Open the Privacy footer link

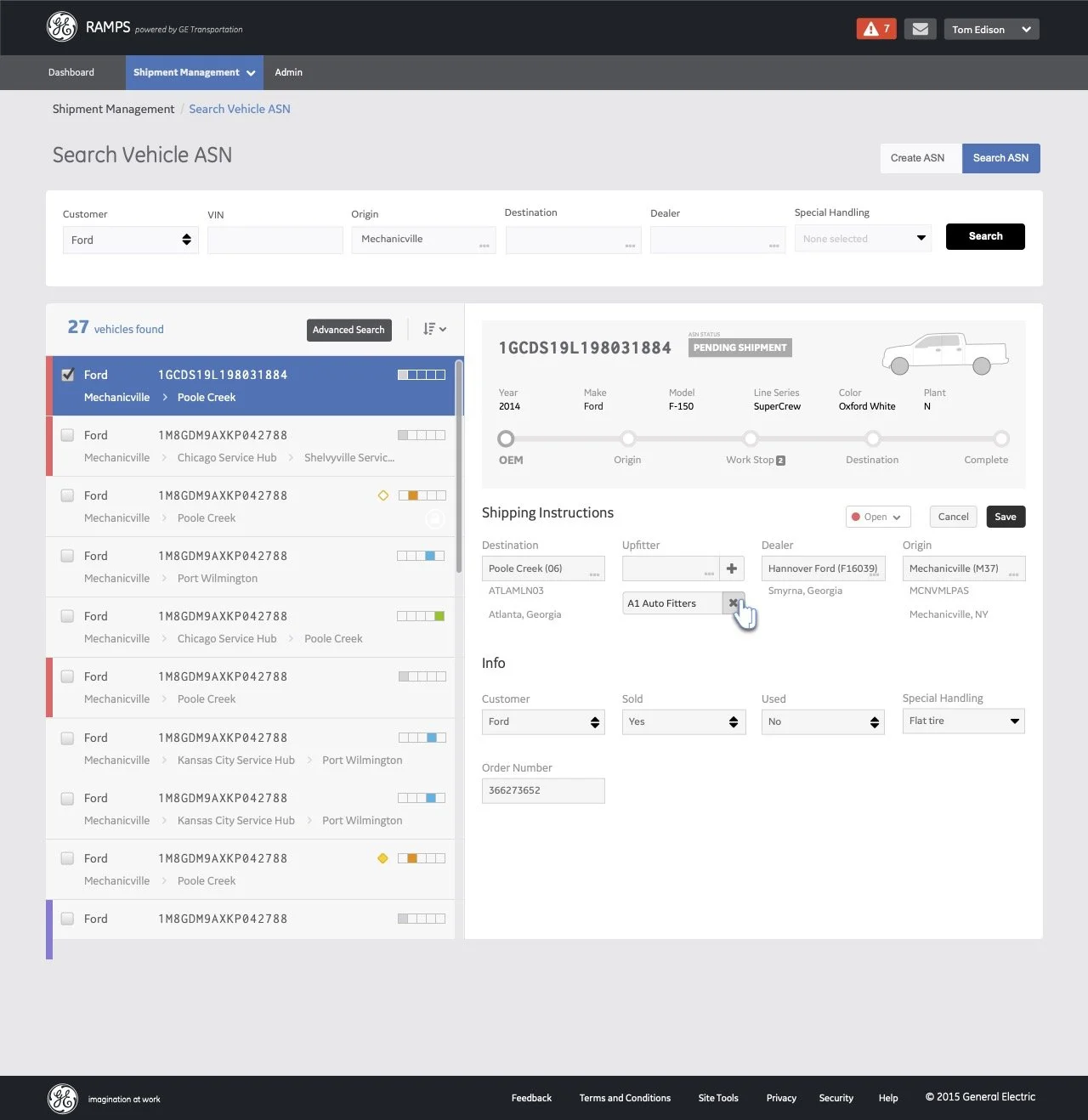click(x=781, y=1098)
